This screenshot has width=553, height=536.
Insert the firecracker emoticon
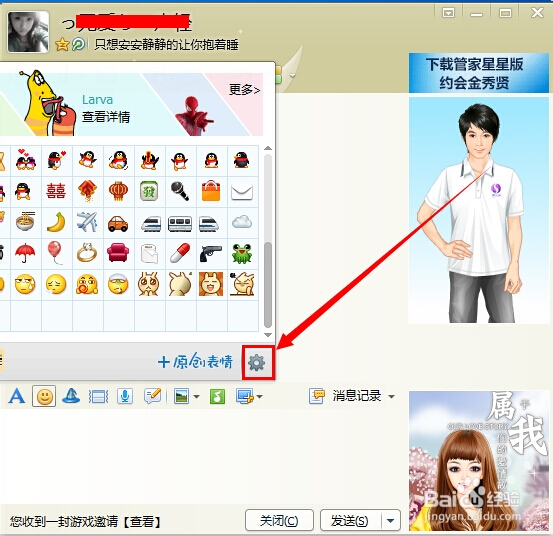pos(87,191)
